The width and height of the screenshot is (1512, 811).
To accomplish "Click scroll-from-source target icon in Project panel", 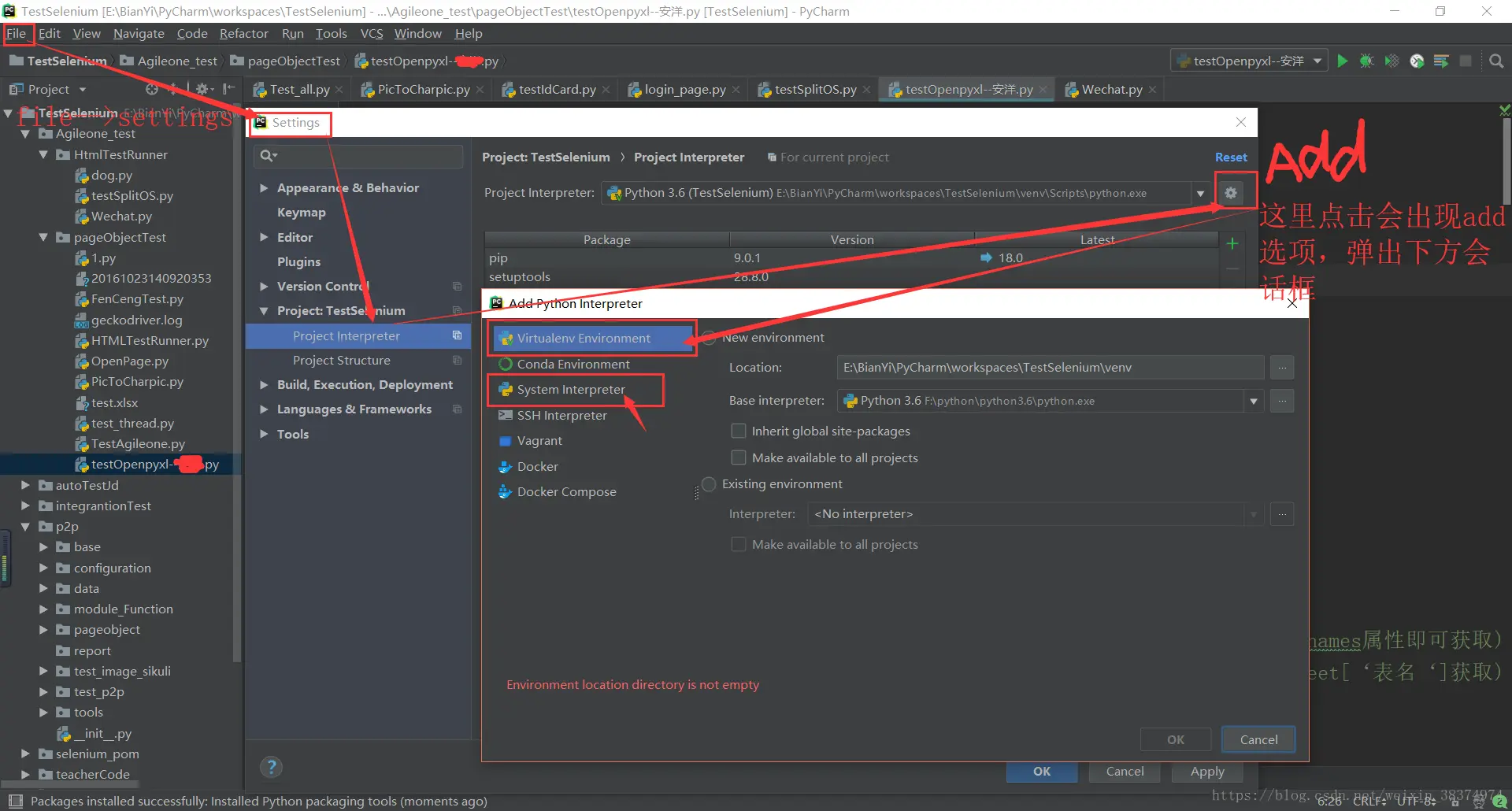I will (x=152, y=89).
